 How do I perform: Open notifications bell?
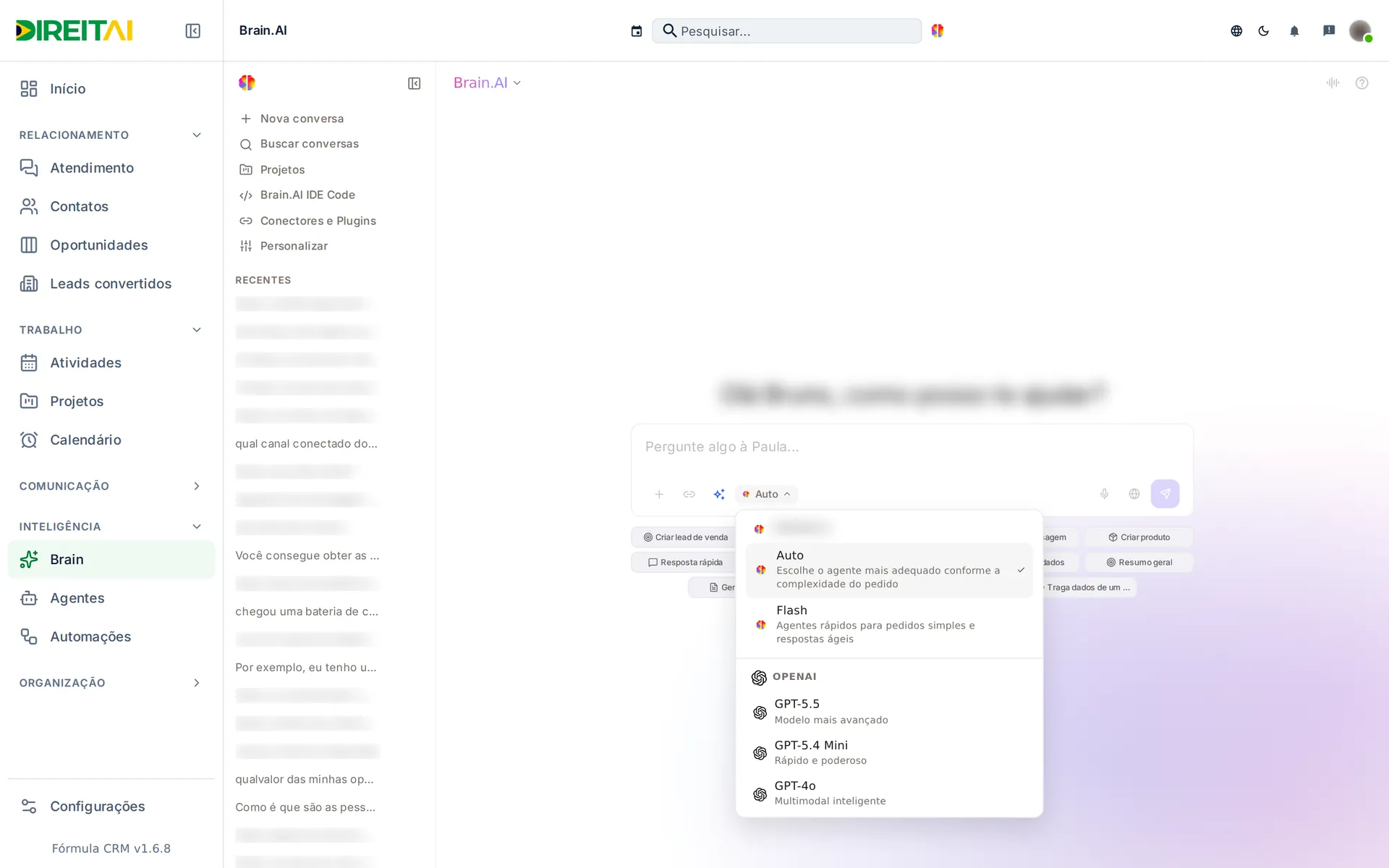coord(1294,30)
